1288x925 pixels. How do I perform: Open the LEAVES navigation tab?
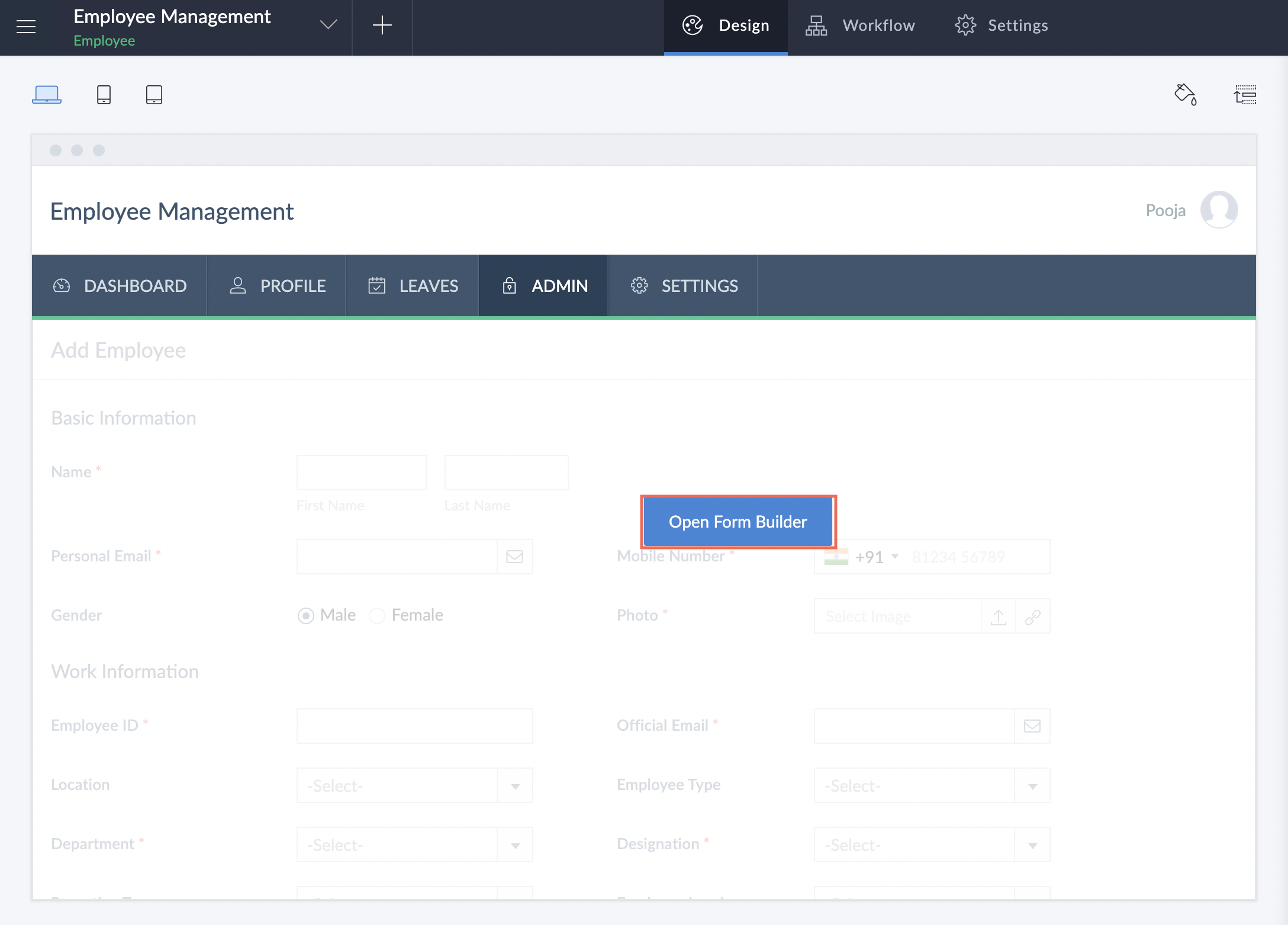[413, 286]
